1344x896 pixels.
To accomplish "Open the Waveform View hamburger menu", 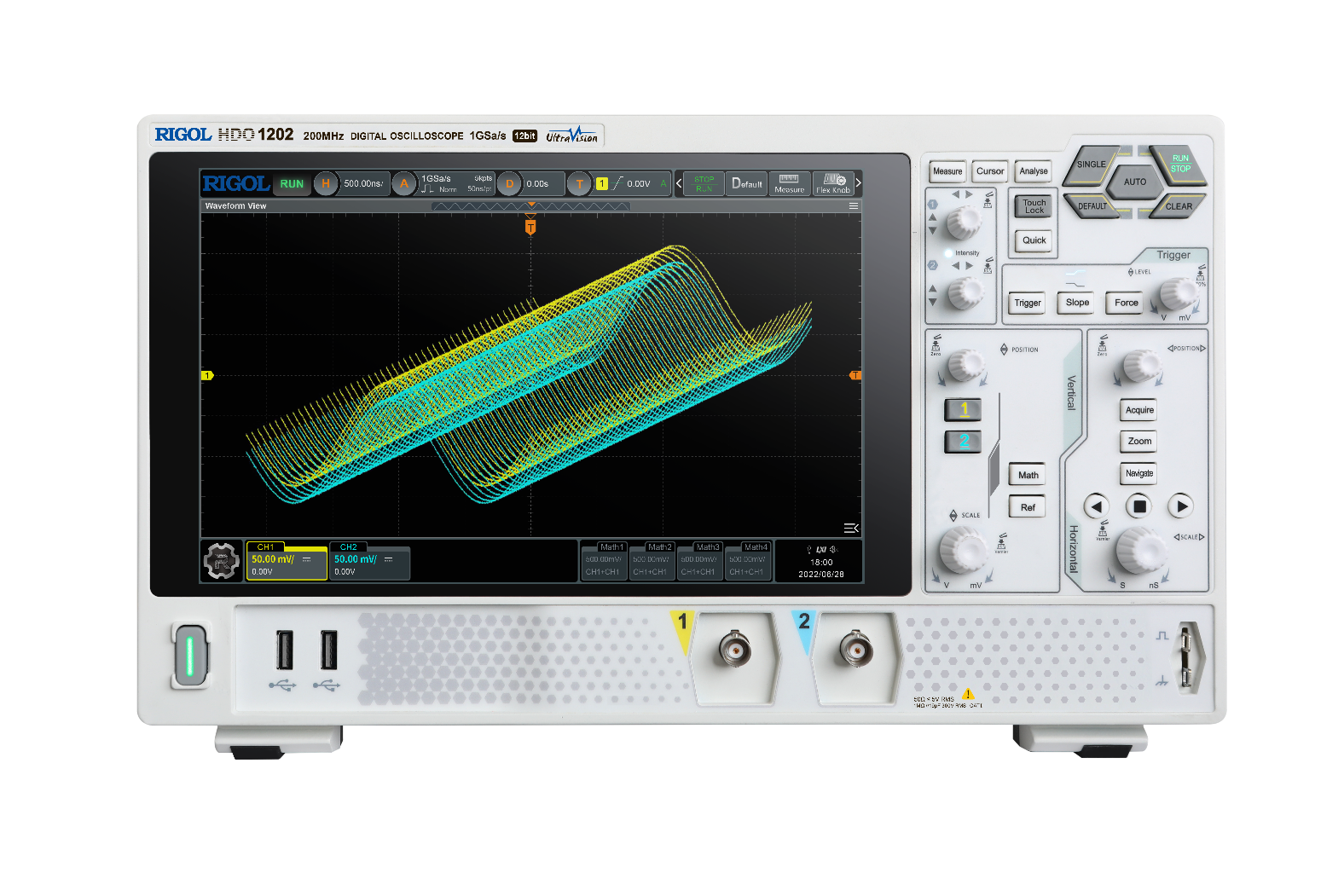I will (853, 206).
